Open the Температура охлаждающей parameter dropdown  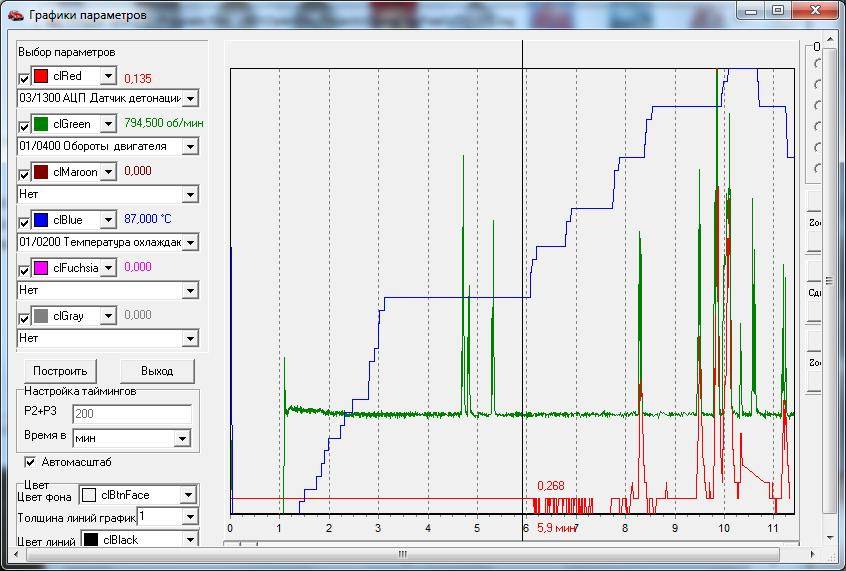click(190, 242)
